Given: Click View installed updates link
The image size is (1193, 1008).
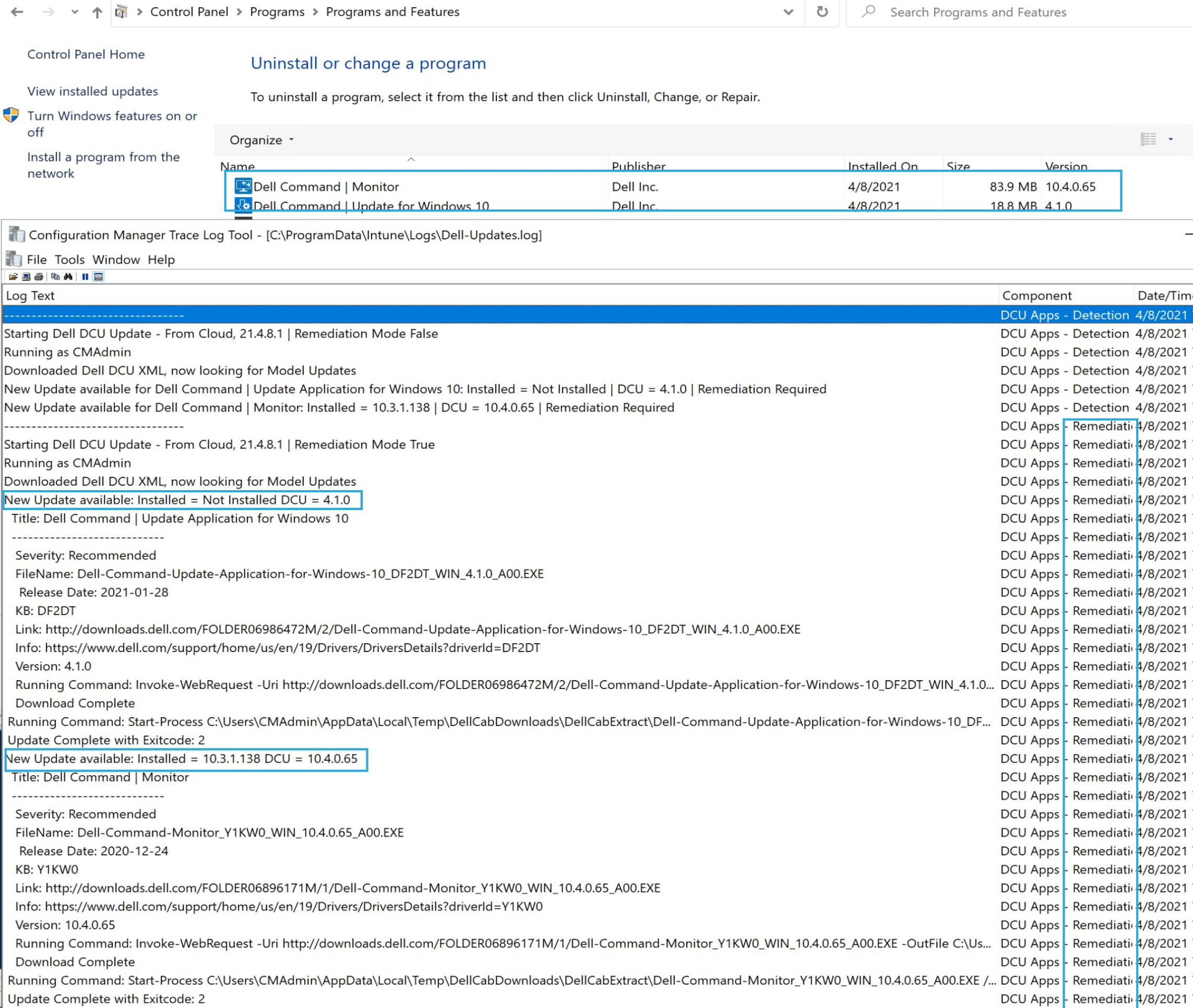Looking at the screenshot, I should [x=92, y=91].
